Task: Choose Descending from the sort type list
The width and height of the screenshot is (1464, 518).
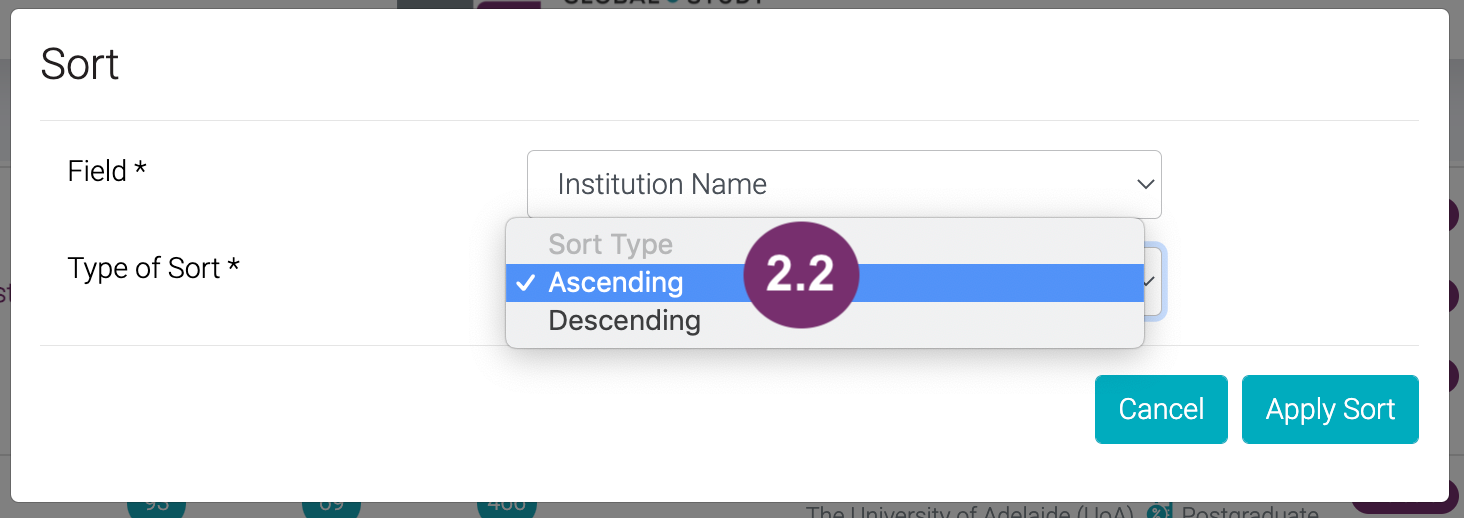Action: point(624,321)
